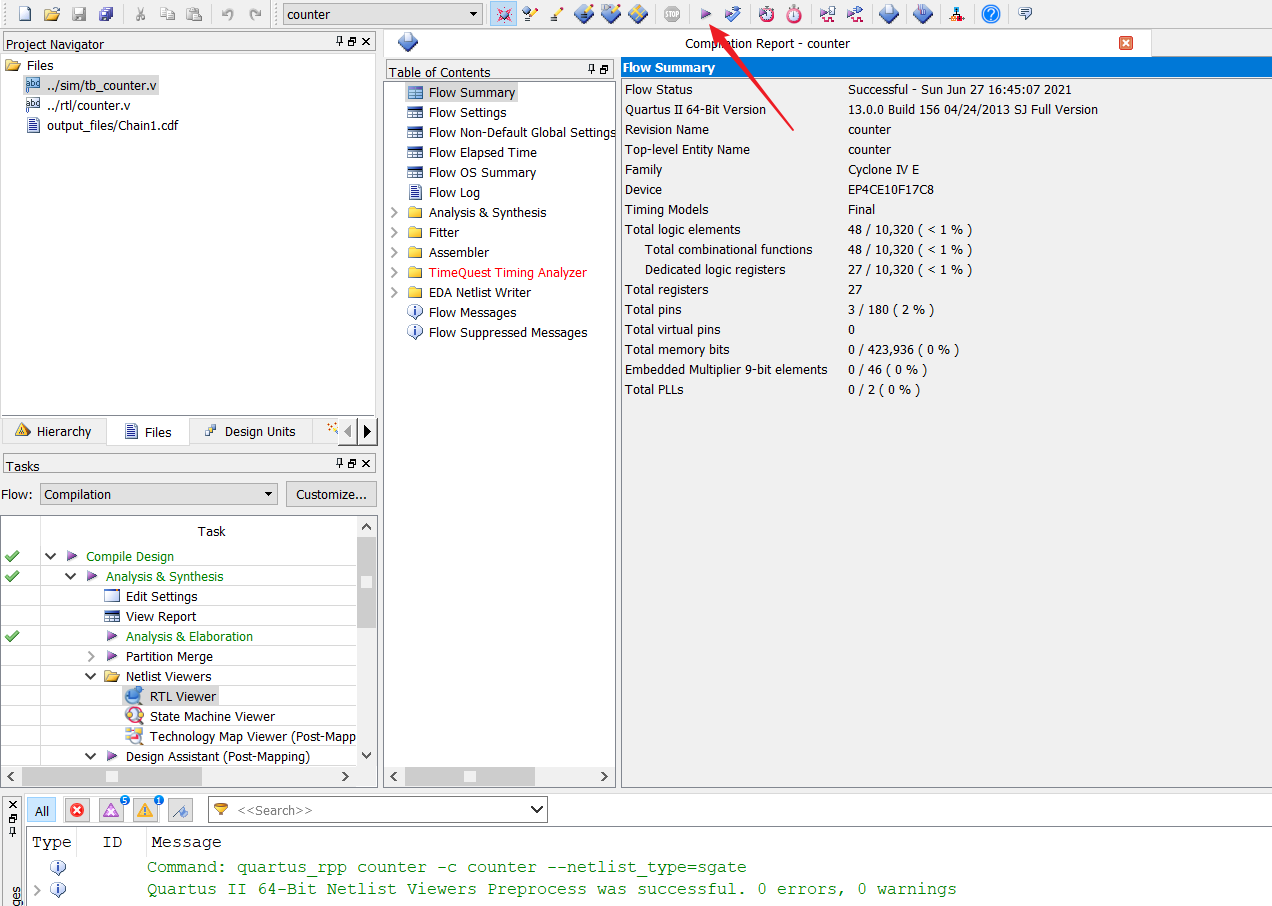Show All messages filter
The width and height of the screenshot is (1272, 906).
coord(42,810)
